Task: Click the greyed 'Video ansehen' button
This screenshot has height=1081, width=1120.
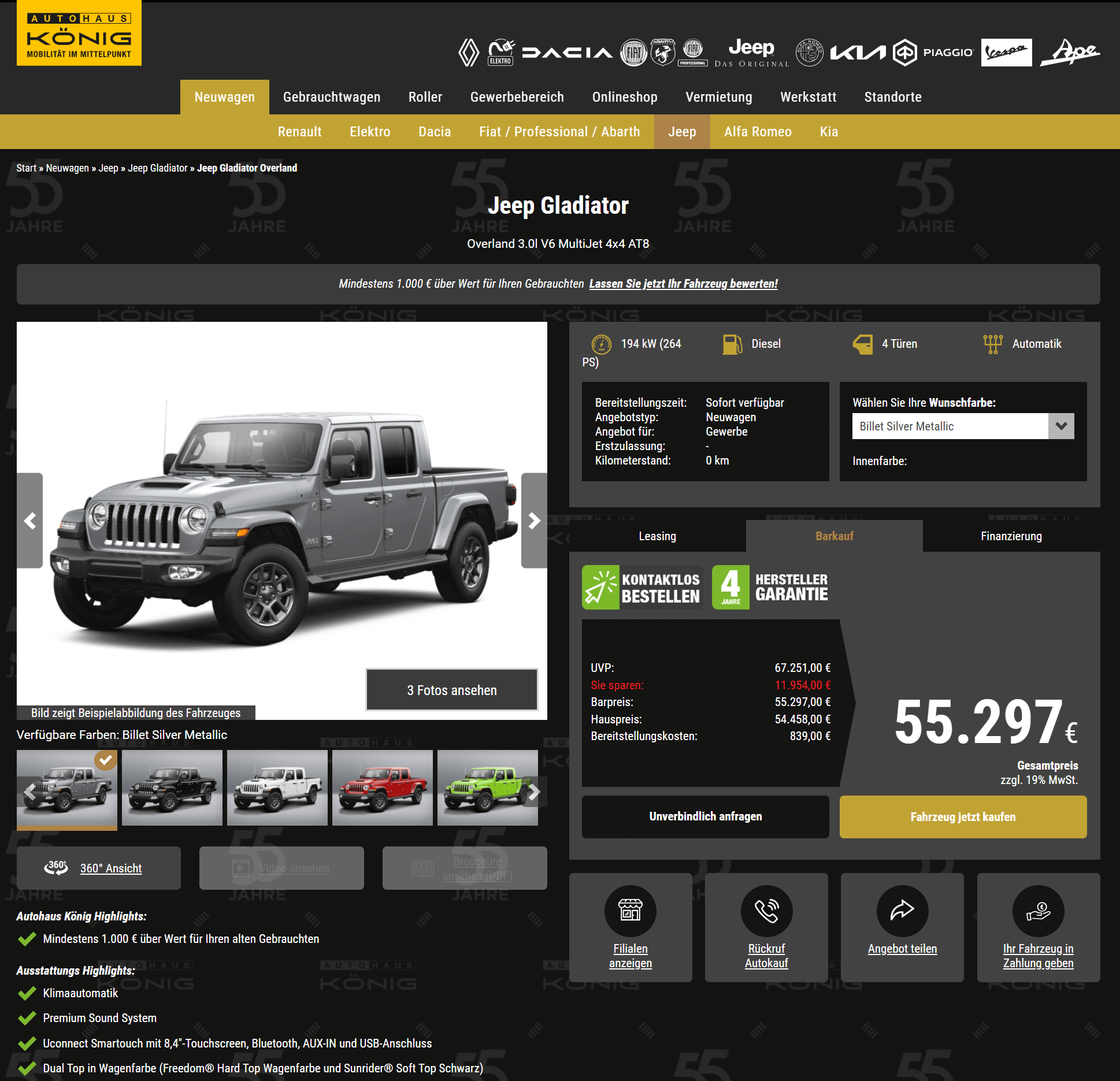Action: 281,868
